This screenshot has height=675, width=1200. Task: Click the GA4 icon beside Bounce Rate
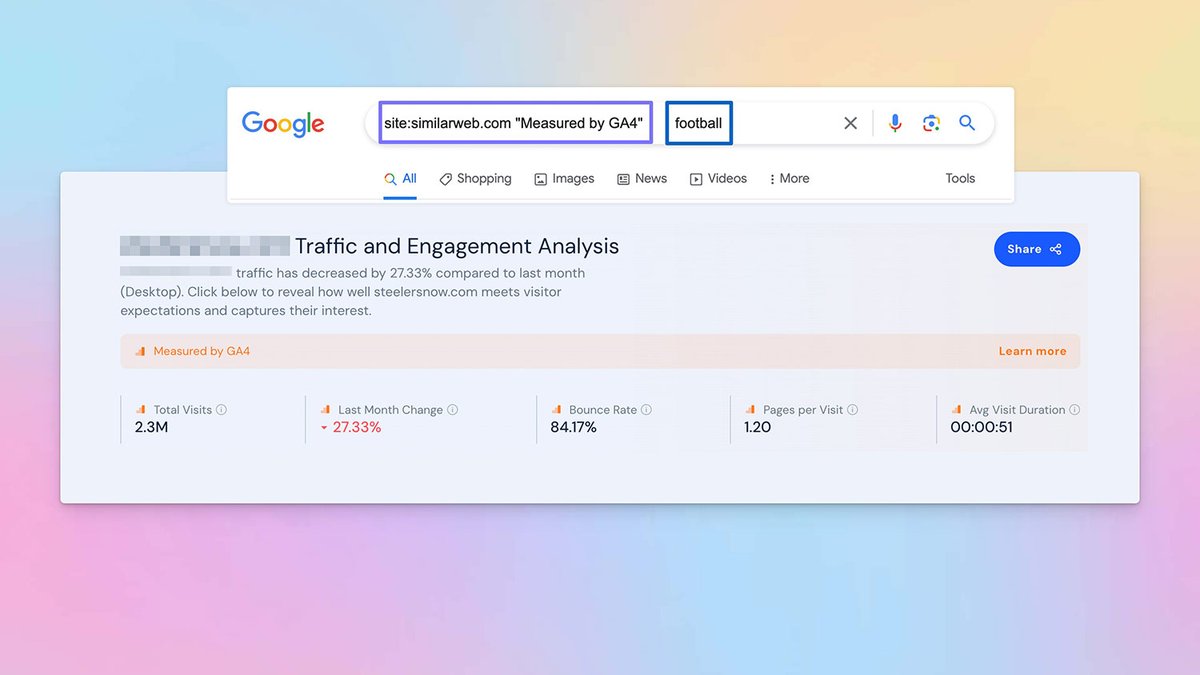coord(557,410)
